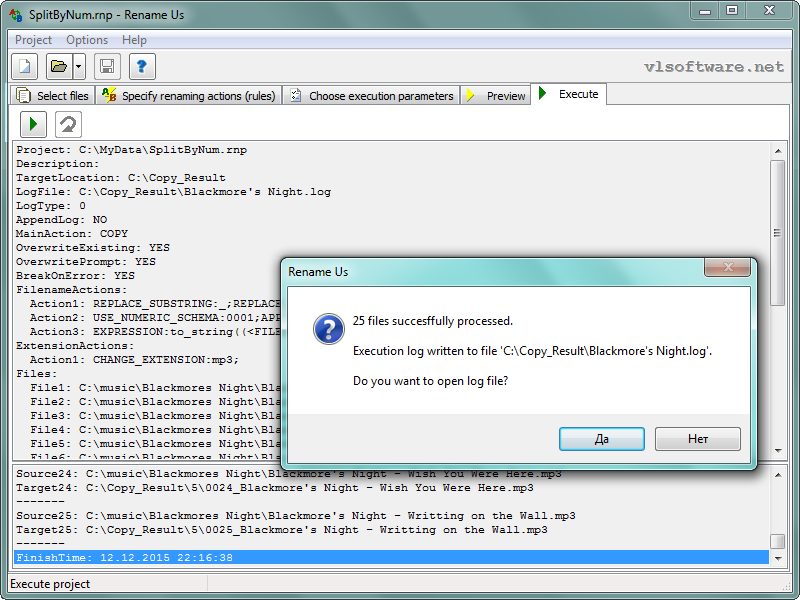Click the ExtensionActions: line
The image size is (800, 600).
pos(76,346)
